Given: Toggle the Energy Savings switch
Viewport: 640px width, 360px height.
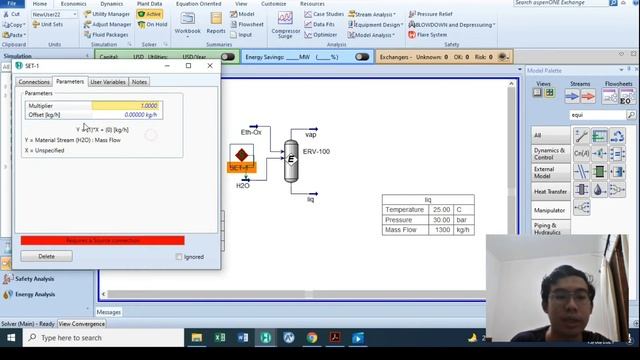Looking at the screenshot, I should [362, 57].
